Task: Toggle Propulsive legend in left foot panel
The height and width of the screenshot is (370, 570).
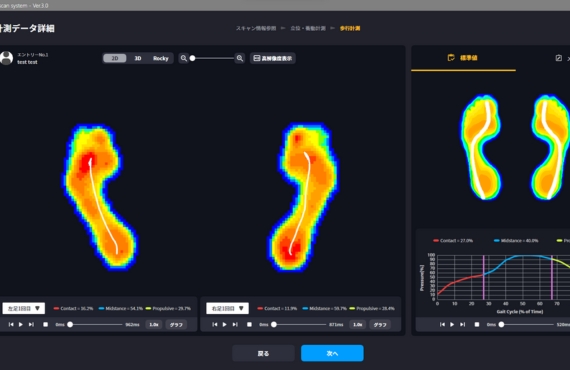Action: pos(168,308)
